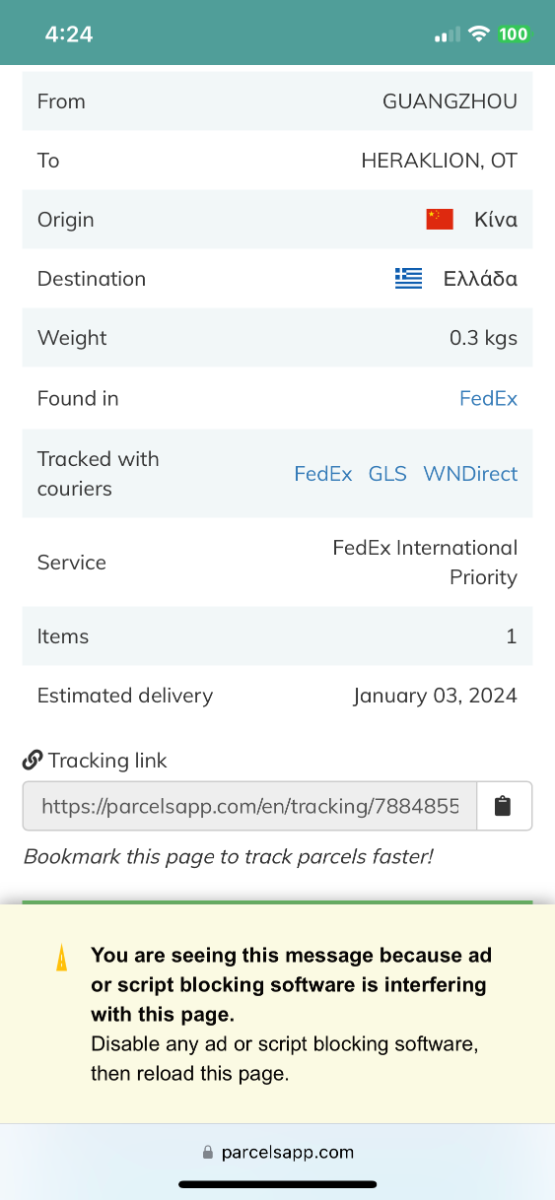
Task: Open FedEx under Tracked with couriers
Action: [323, 474]
